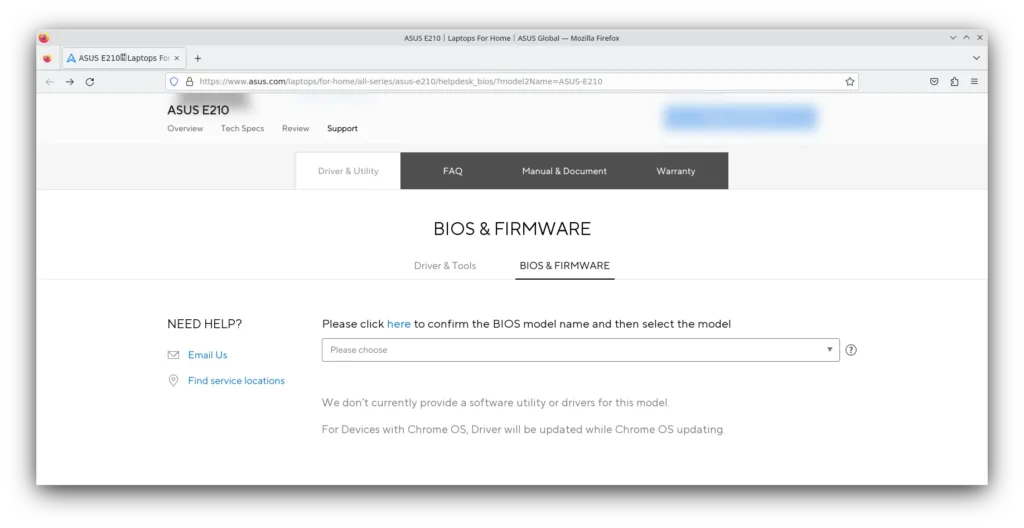Click the Firefox logo in title bar
This screenshot has height=528, width=1024.
pos(44,38)
